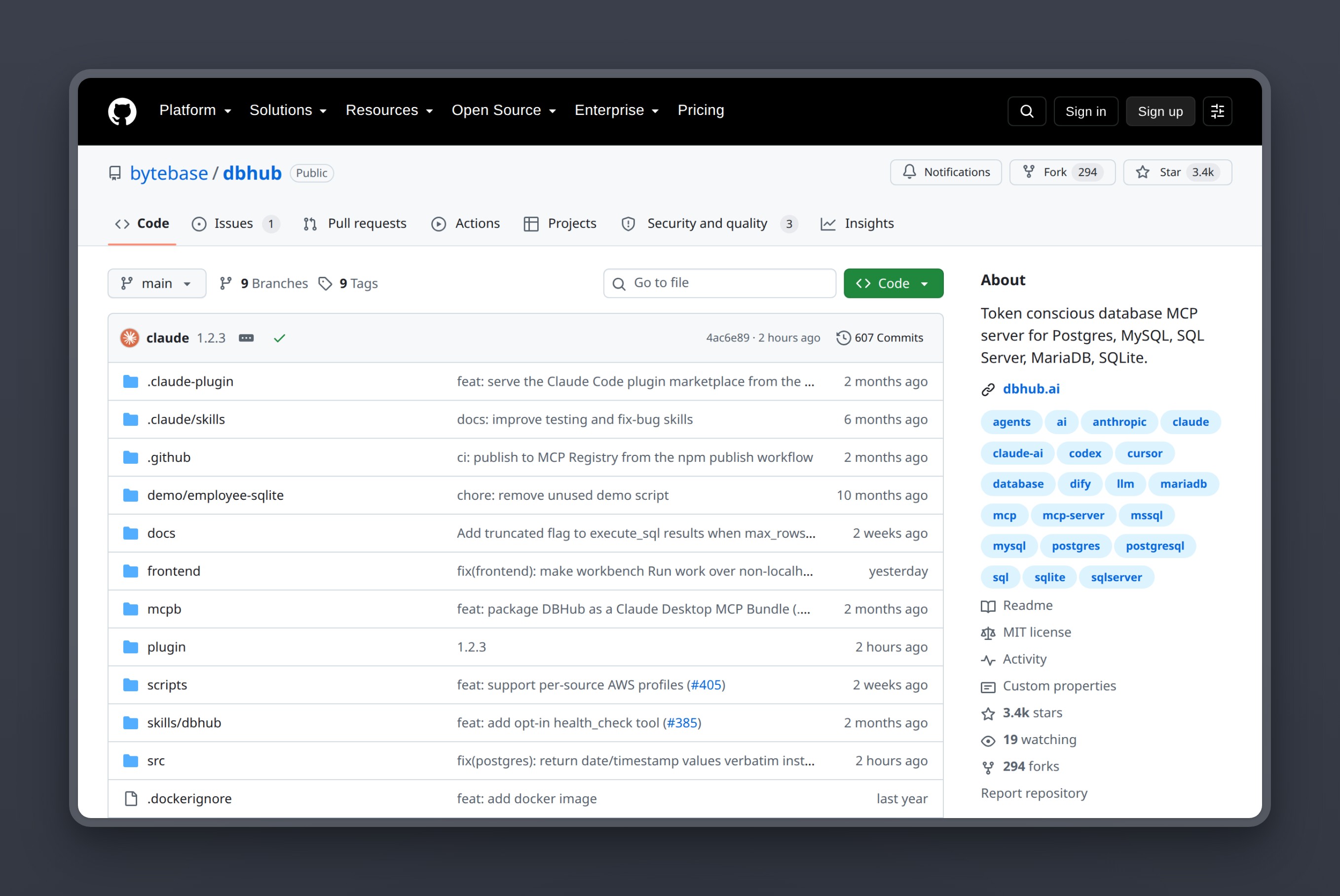Select the mcp-server topic tag
This screenshot has width=1340, height=896.
click(1073, 516)
